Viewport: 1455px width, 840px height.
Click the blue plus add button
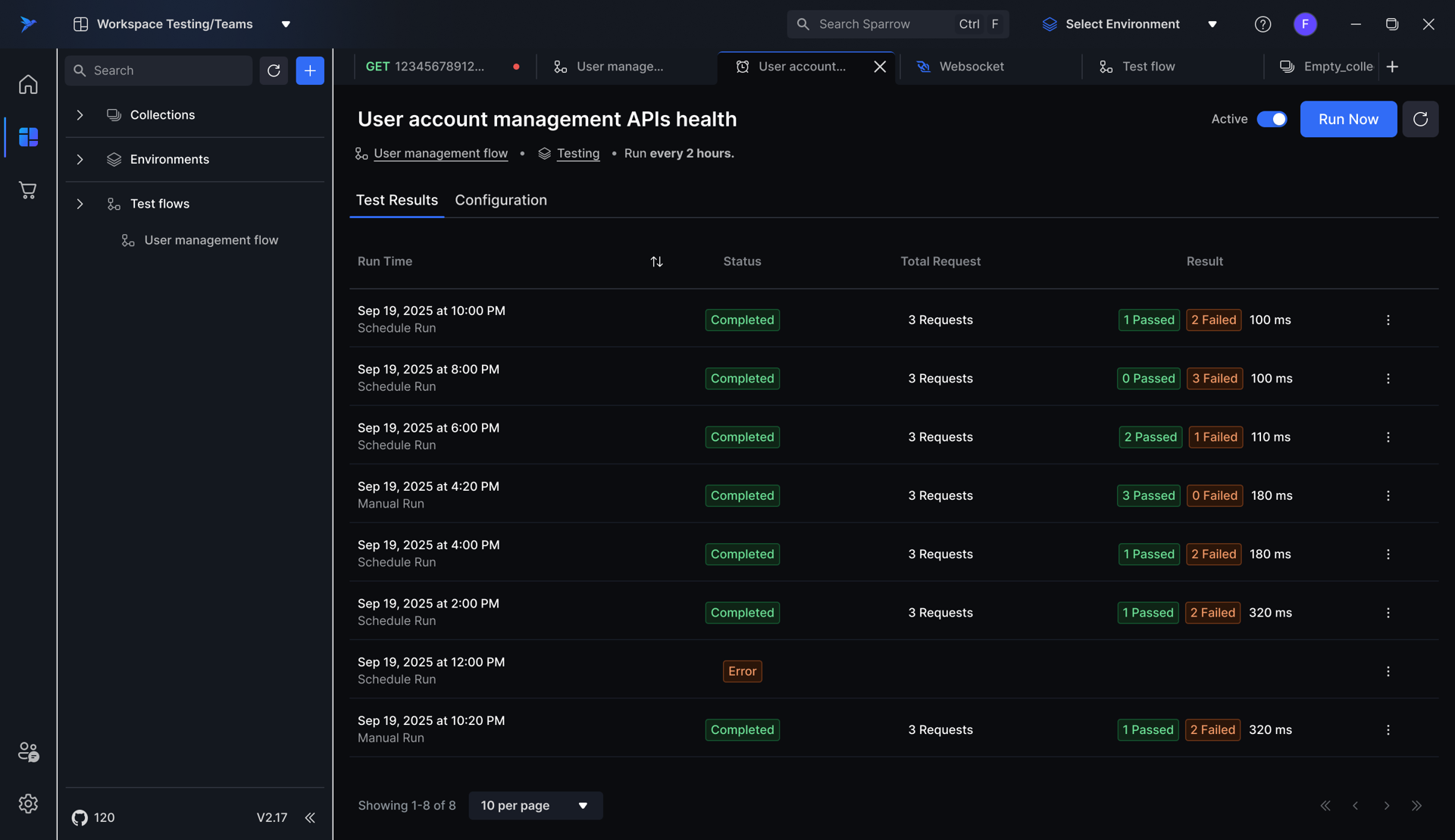[x=310, y=70]
